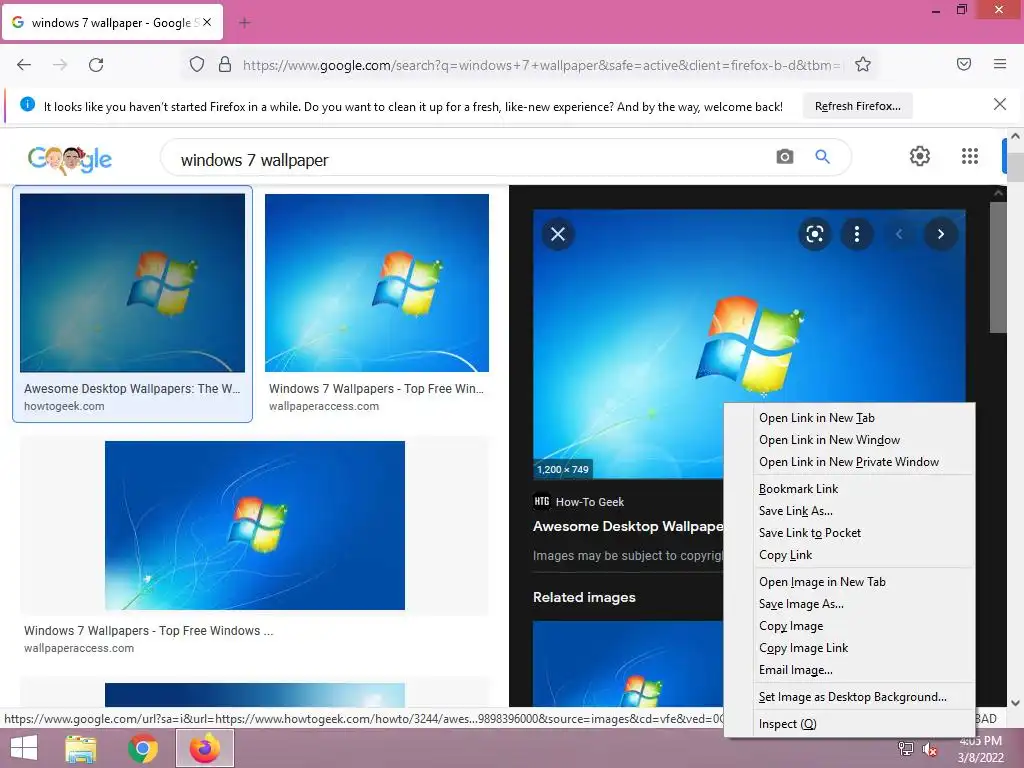Open a new browser tab

click(x=244, y=23)
